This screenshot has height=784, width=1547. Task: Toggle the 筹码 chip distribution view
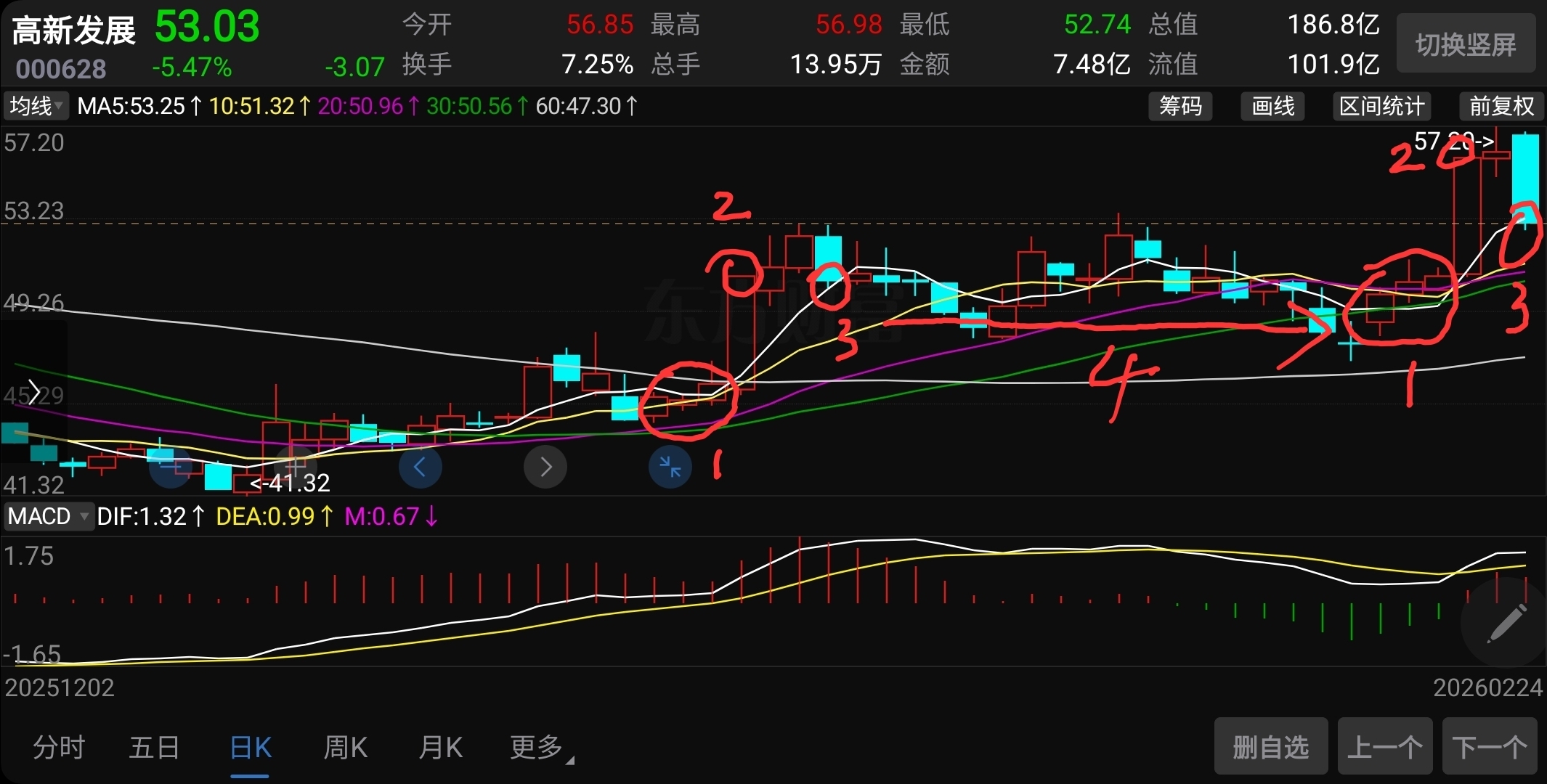click(1180, 107)
